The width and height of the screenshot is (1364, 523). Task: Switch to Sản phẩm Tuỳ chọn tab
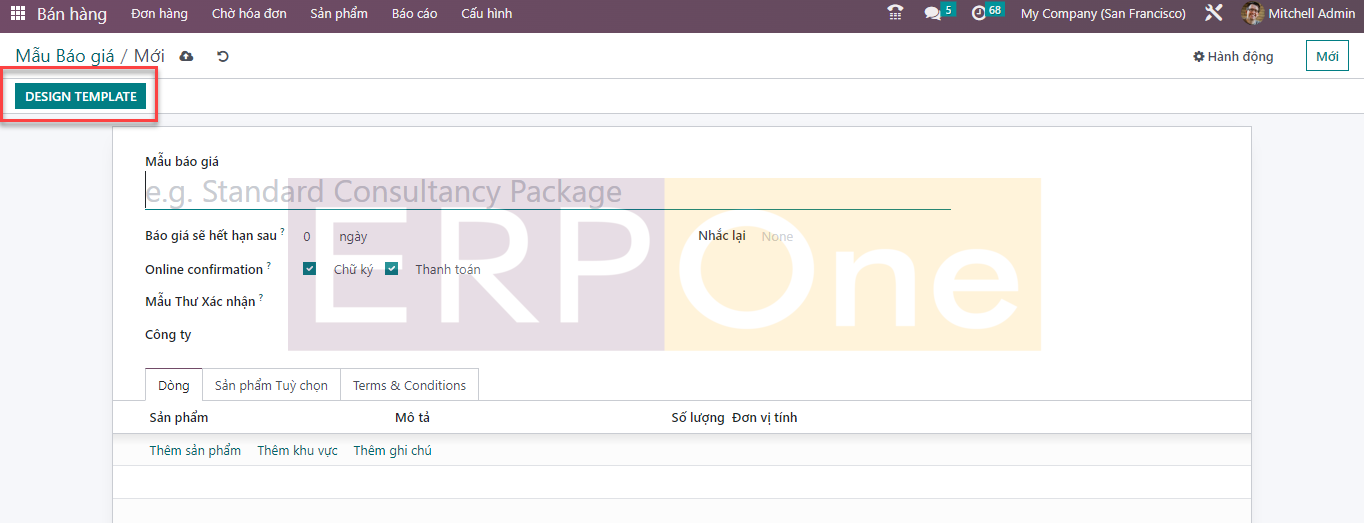271,386
